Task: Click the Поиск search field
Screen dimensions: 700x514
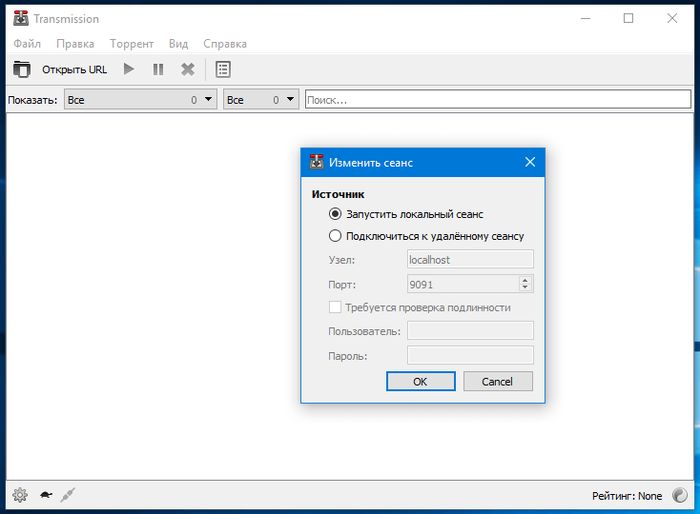Action: click(497, 100)
